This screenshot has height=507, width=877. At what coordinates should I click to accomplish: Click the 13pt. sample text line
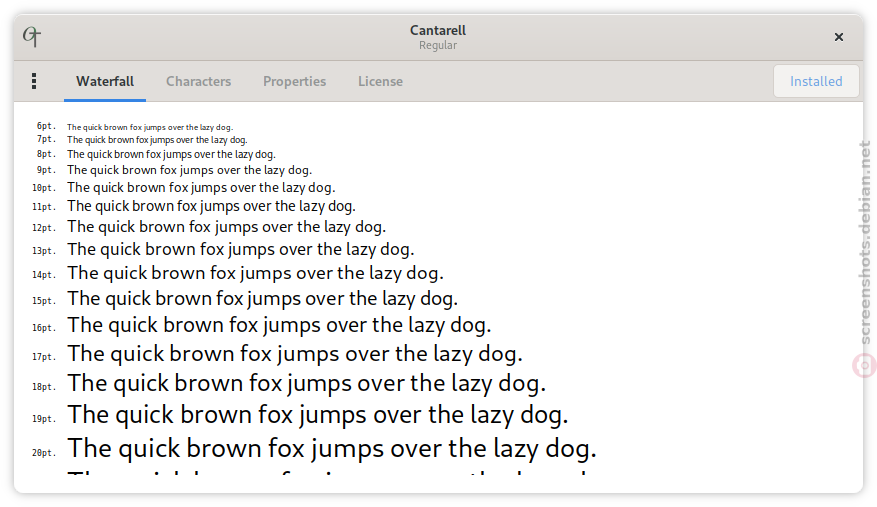(x=241, y=250)
